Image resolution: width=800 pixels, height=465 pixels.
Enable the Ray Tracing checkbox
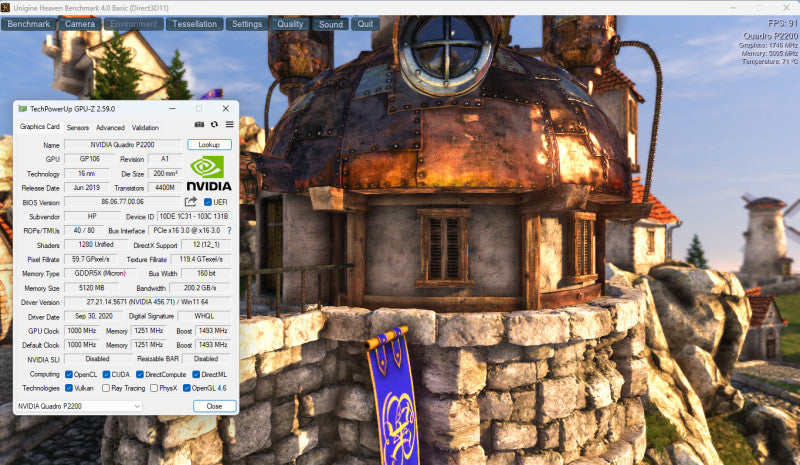click(x=106, y=388)
